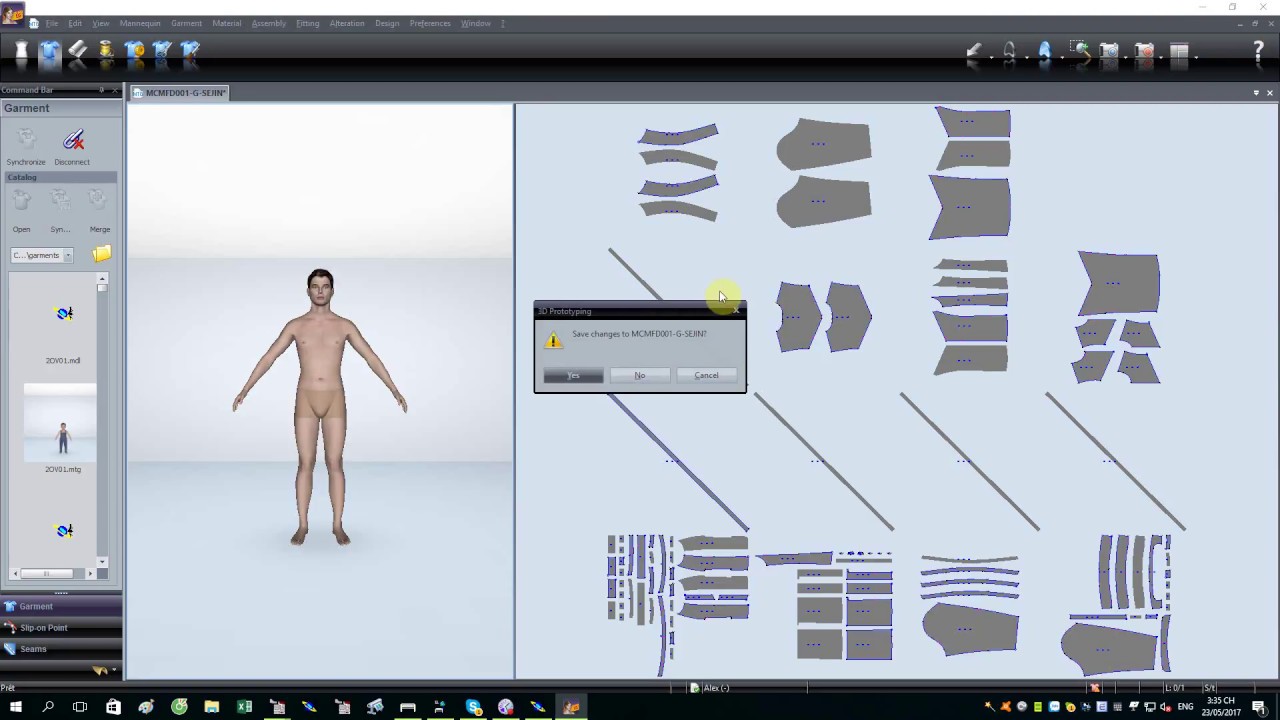
Task: Open the document tab list dropdown arrow
Action: pyautogui.click(x=1256, y=92)
